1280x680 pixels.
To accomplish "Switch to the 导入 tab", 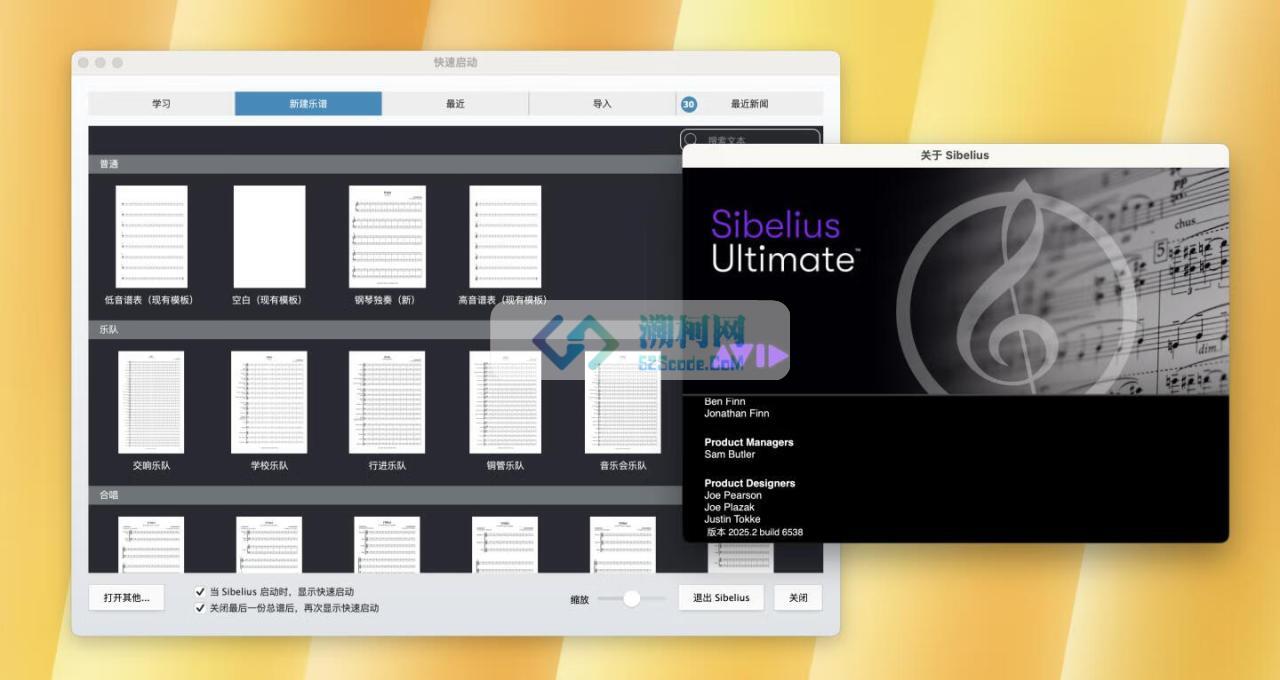I will 602,104.
